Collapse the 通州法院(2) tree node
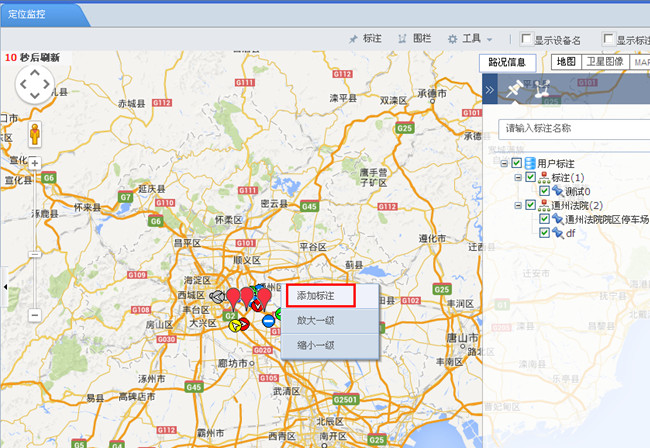Screen dimensions: 650x448 click(517, 205)
